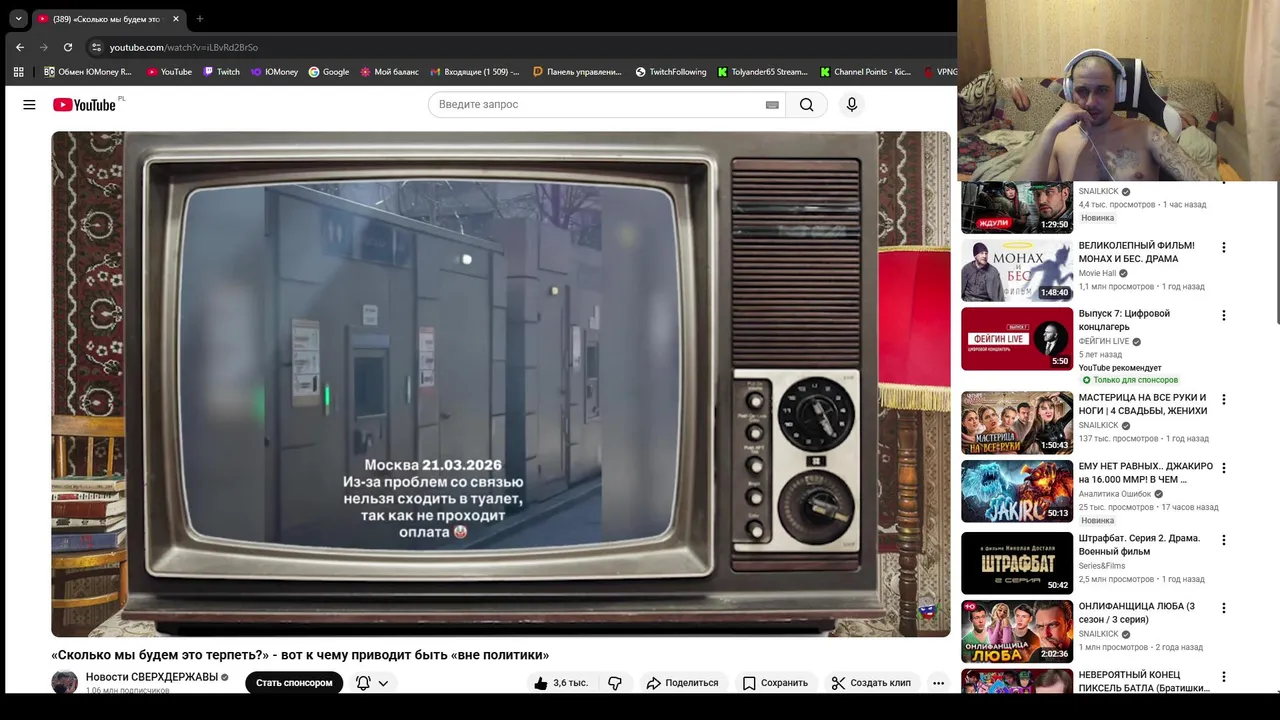Open the YouTube bookmark
The height and width of the screenshot is (720, 1280).
click(x=169, y=72)
